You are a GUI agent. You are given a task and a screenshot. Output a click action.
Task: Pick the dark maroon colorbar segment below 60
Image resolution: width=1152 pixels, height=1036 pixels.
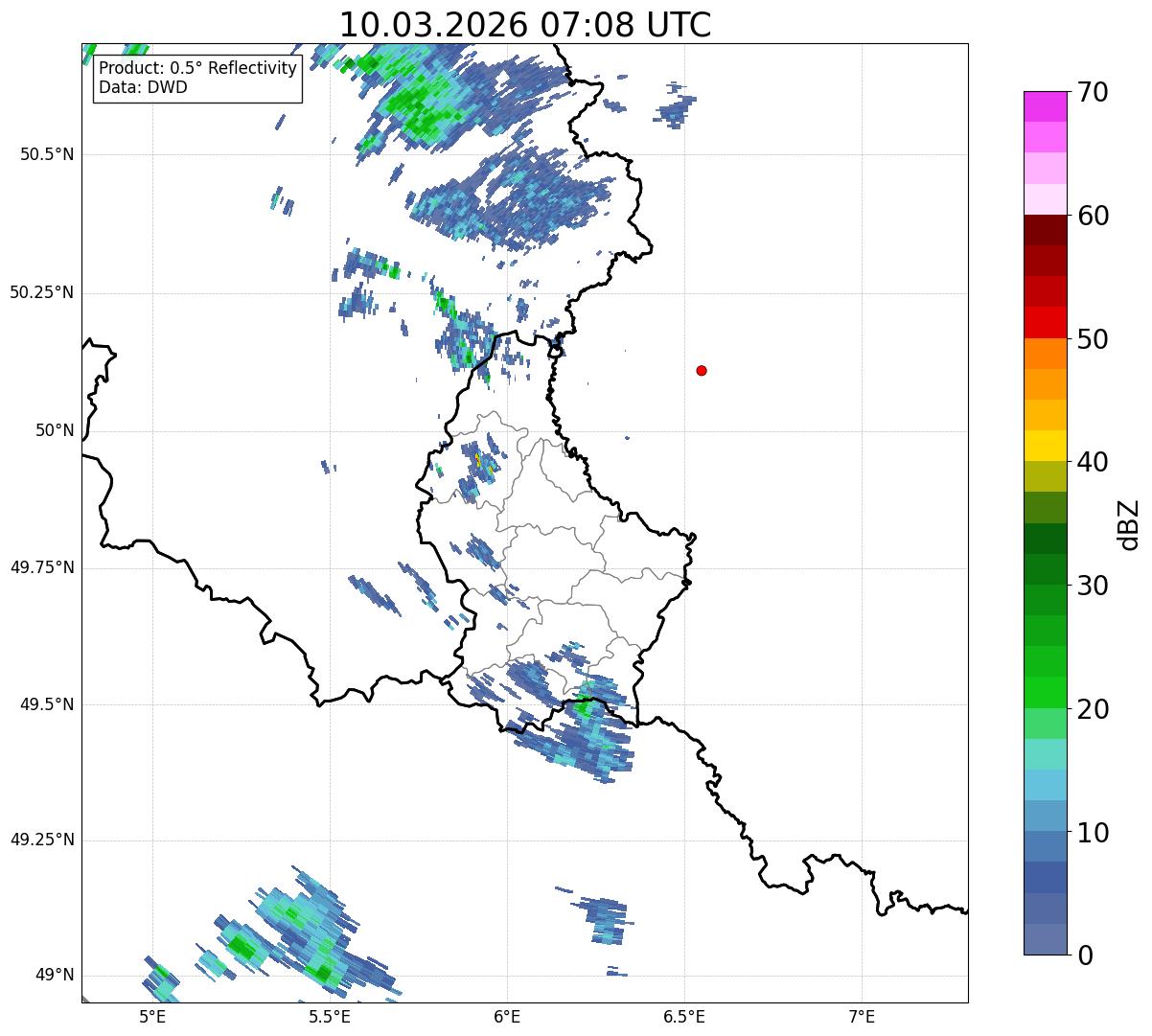[x=1045, y=230]
